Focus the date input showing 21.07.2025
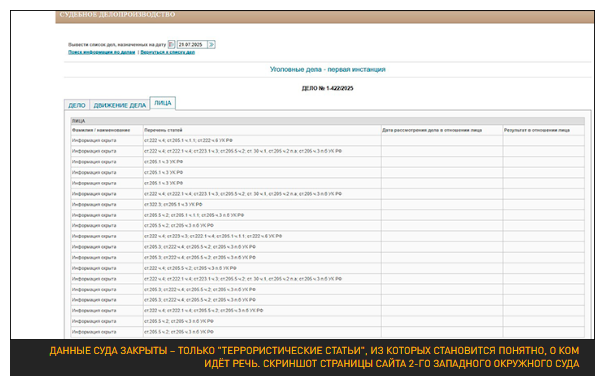Image resolution: width=600 pixels, height=384 pixels. coord(192,45)
